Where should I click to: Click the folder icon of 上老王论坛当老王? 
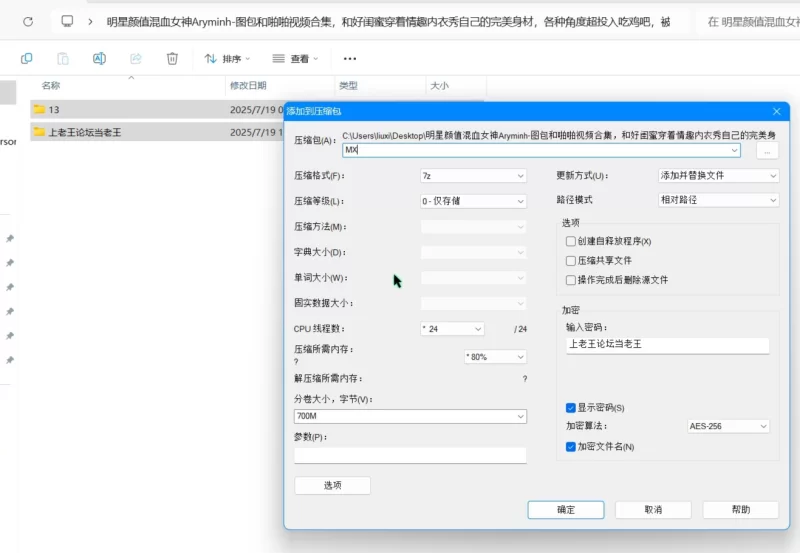[x=39, y=132]
